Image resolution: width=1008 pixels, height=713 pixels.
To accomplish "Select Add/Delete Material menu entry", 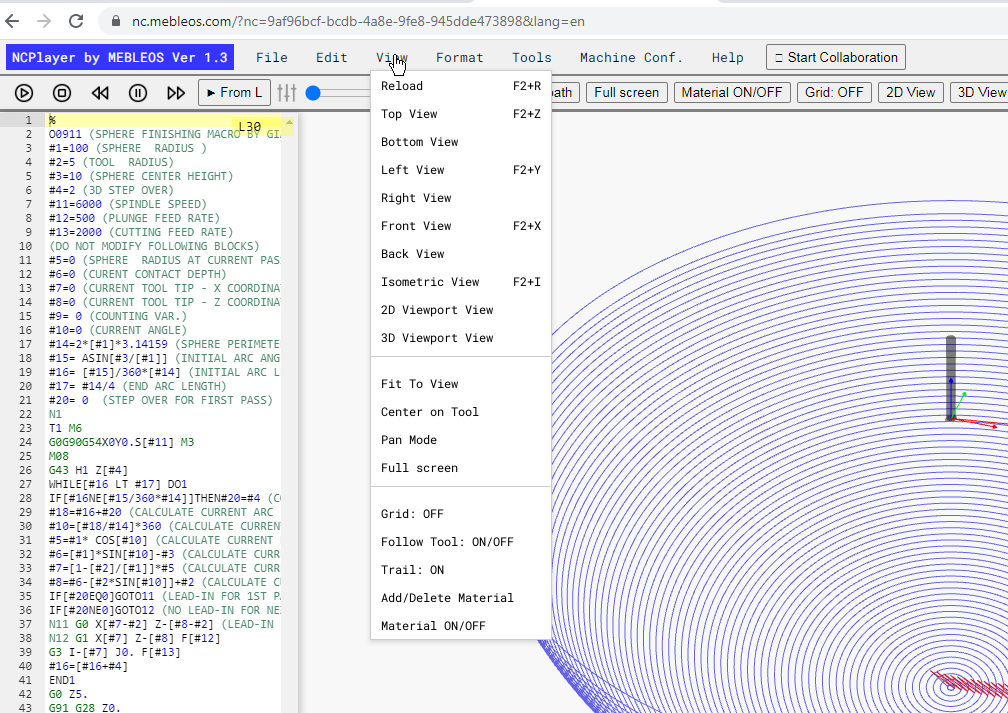I will coord(461,598).
